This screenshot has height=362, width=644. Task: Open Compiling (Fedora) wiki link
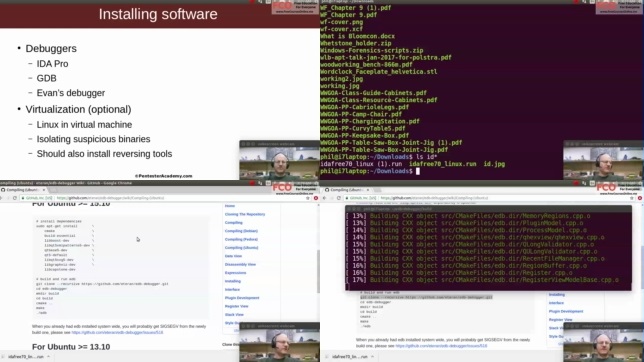click(241, 239)
